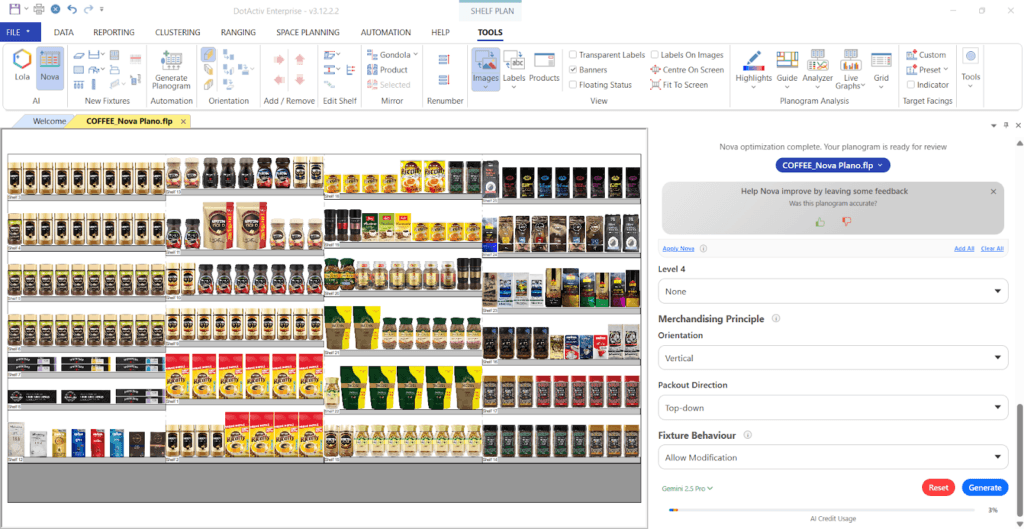
Task: Click the thumbs down feedback icon
Action: [846, 222]
